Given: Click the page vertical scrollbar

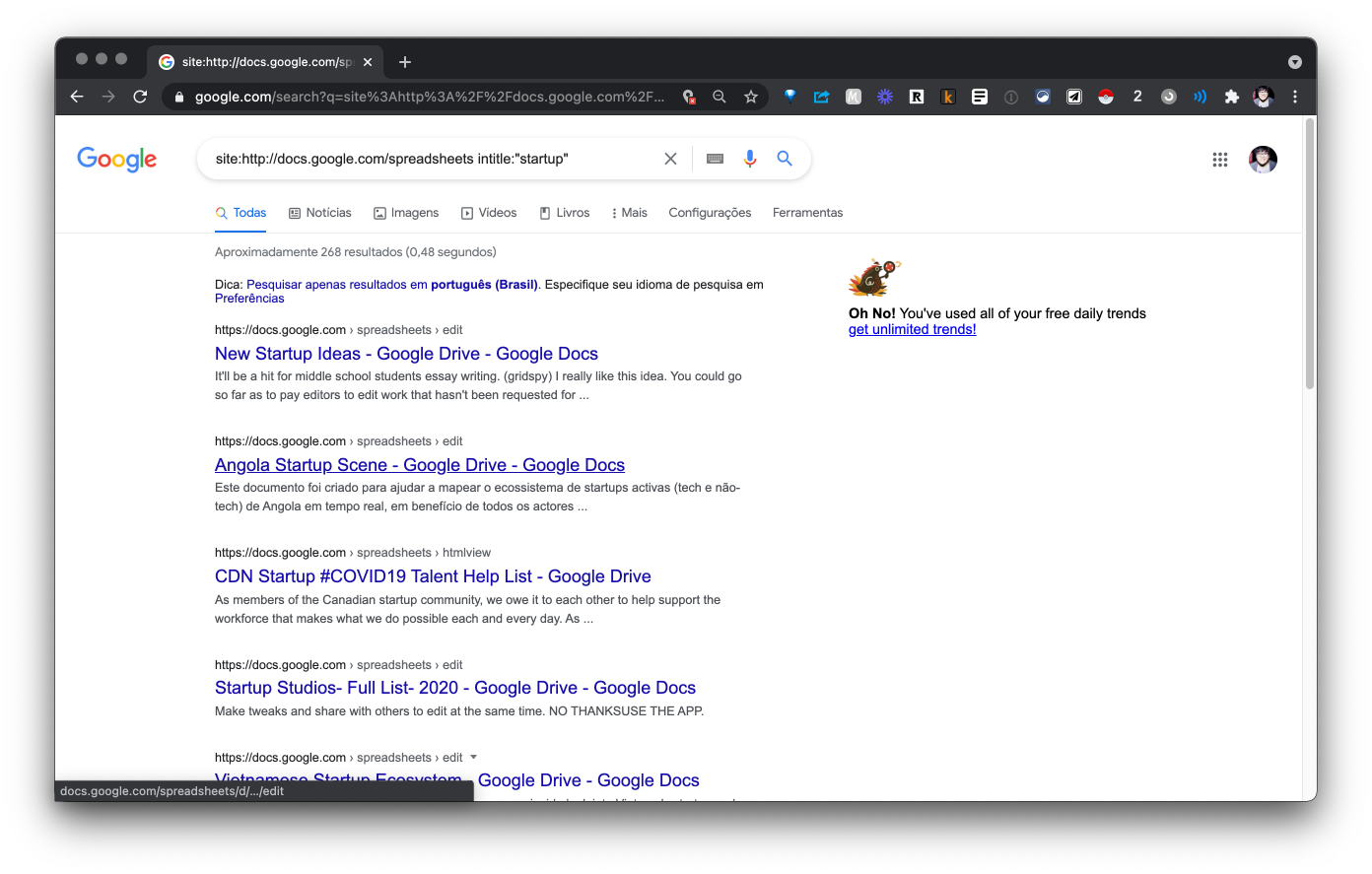Looking at the screenshot, I should tap(1310, 253).
